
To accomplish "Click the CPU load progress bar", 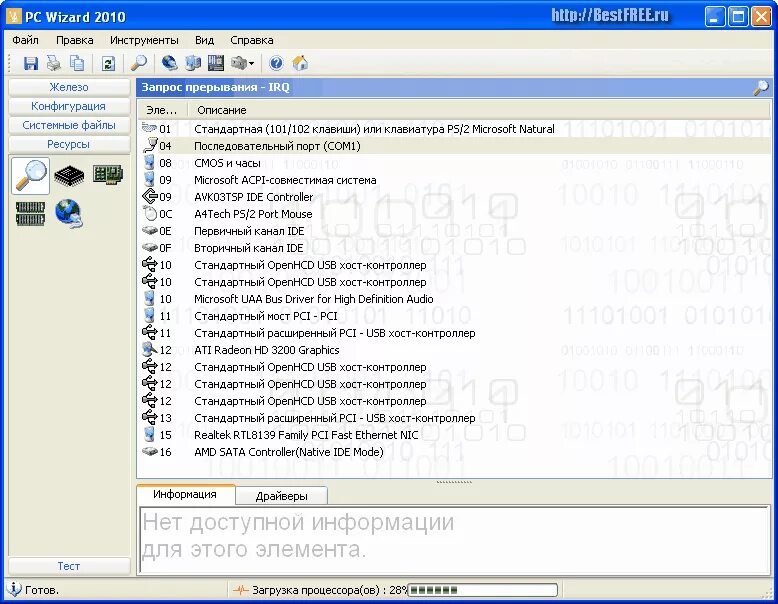I will 482,590.
